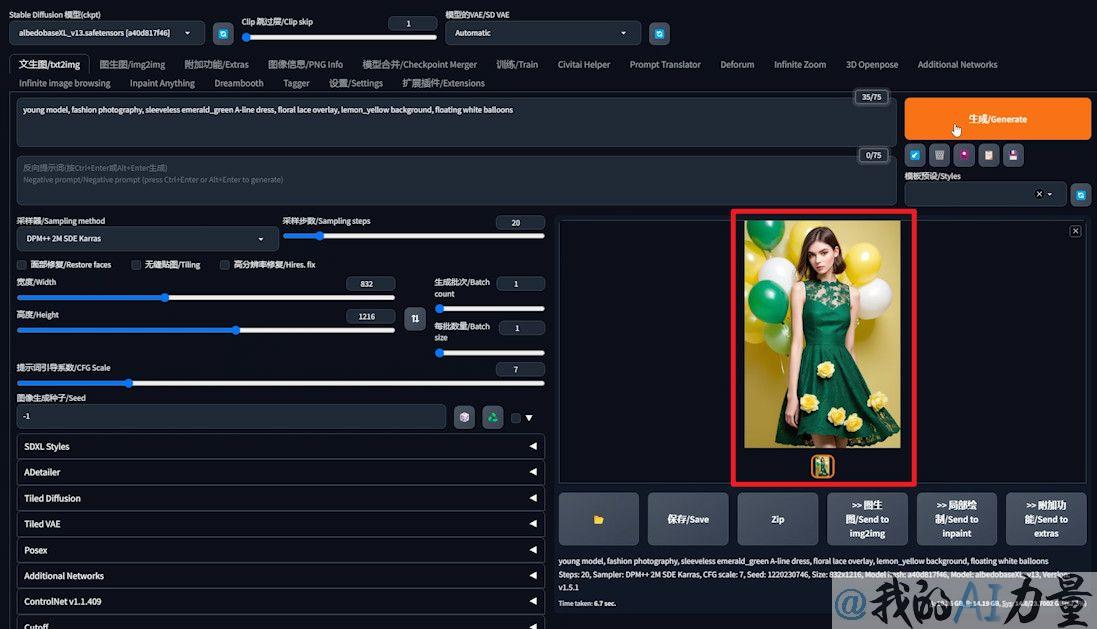Go to the PNG Info tab
Image resolution: width=1097 pixels, height=629 pixels.
pos(305,64)
